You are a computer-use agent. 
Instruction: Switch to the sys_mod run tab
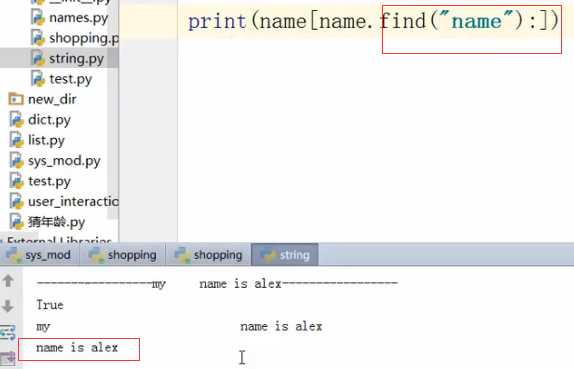click(40, 255)
